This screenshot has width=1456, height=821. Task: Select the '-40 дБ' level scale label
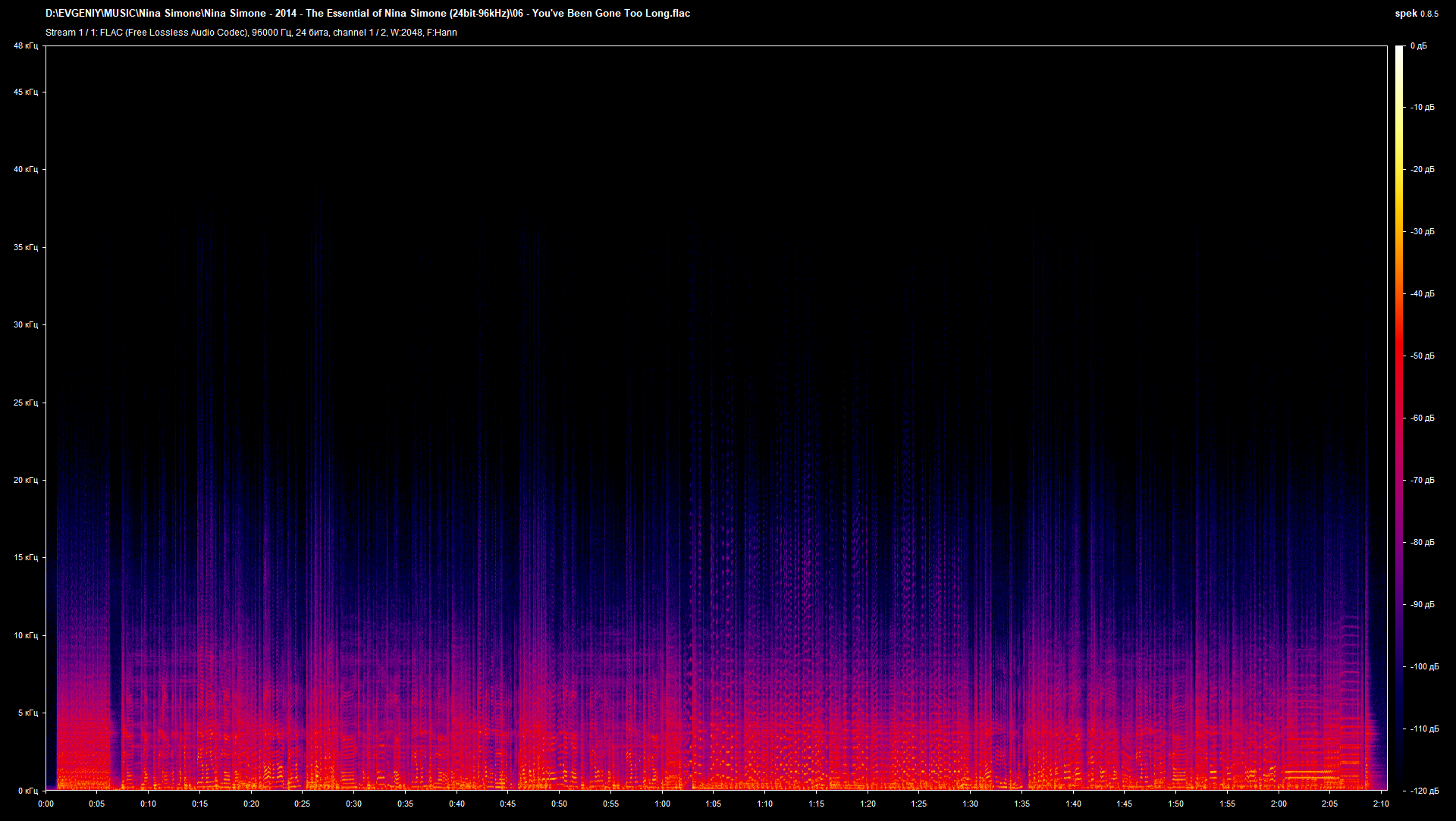[1423, 294]
